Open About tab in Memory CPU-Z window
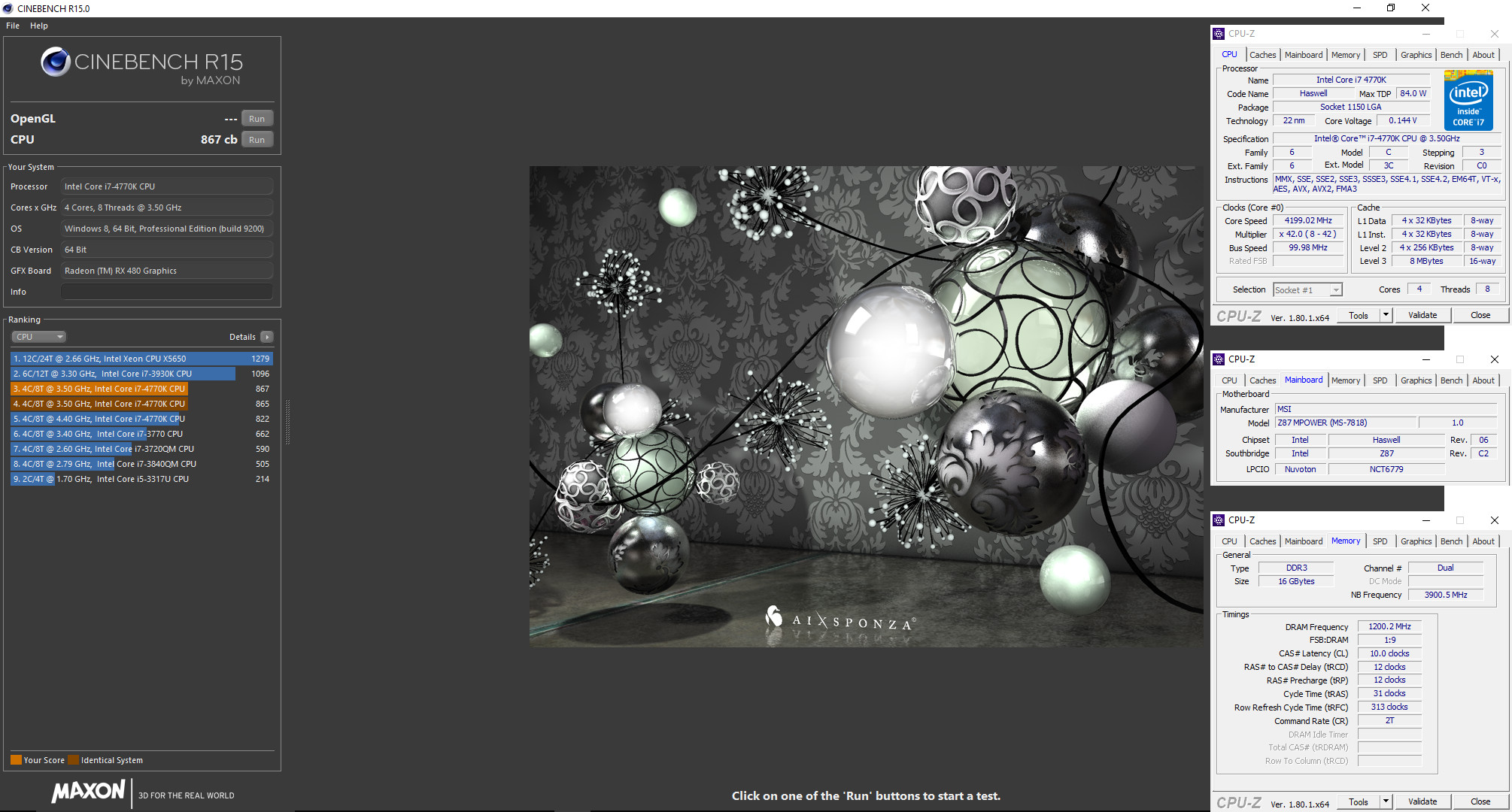This screenshot has height=812, width=1512. pos(1483,541)
